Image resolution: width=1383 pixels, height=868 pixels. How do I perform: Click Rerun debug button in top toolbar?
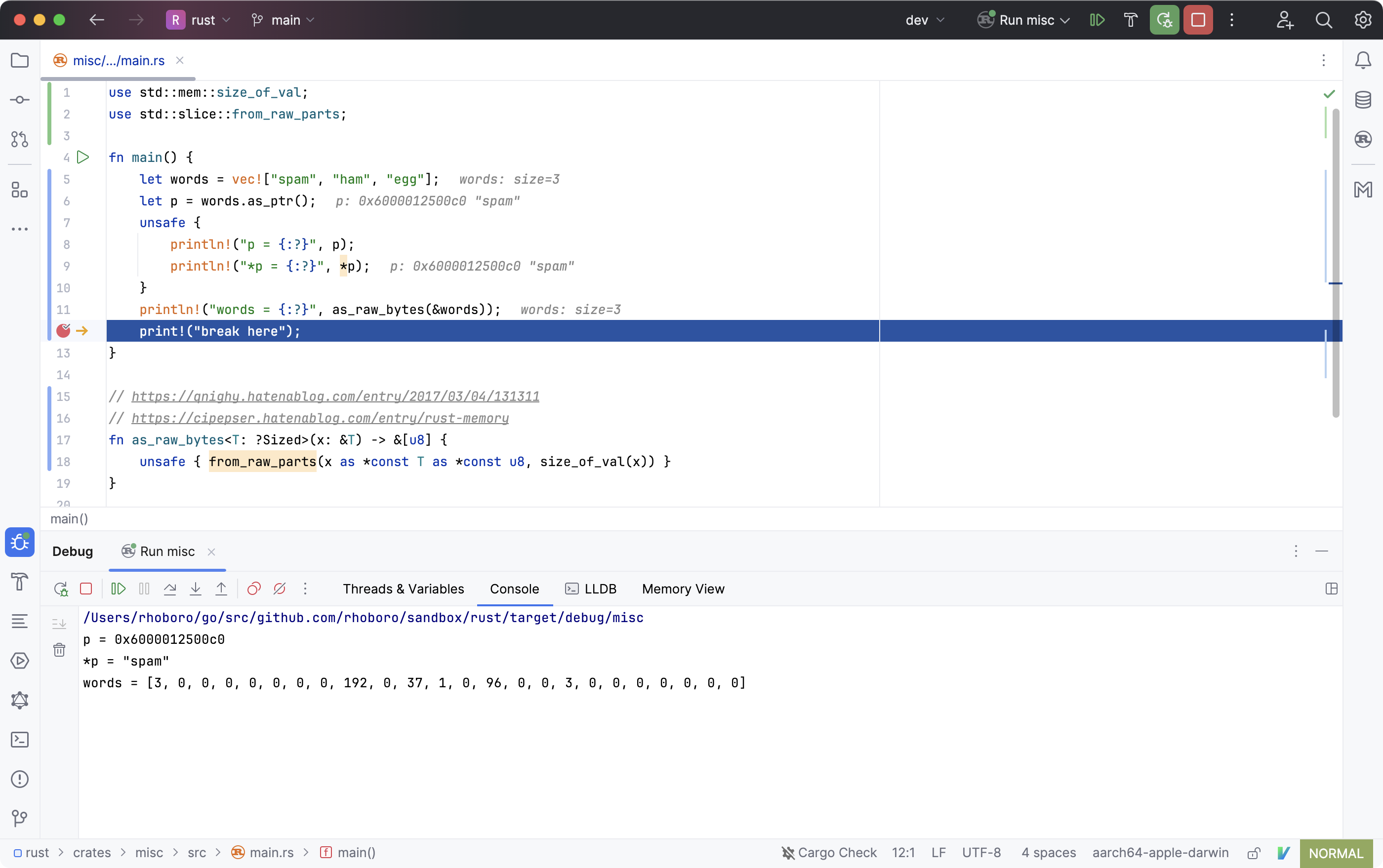(1164, 20)
